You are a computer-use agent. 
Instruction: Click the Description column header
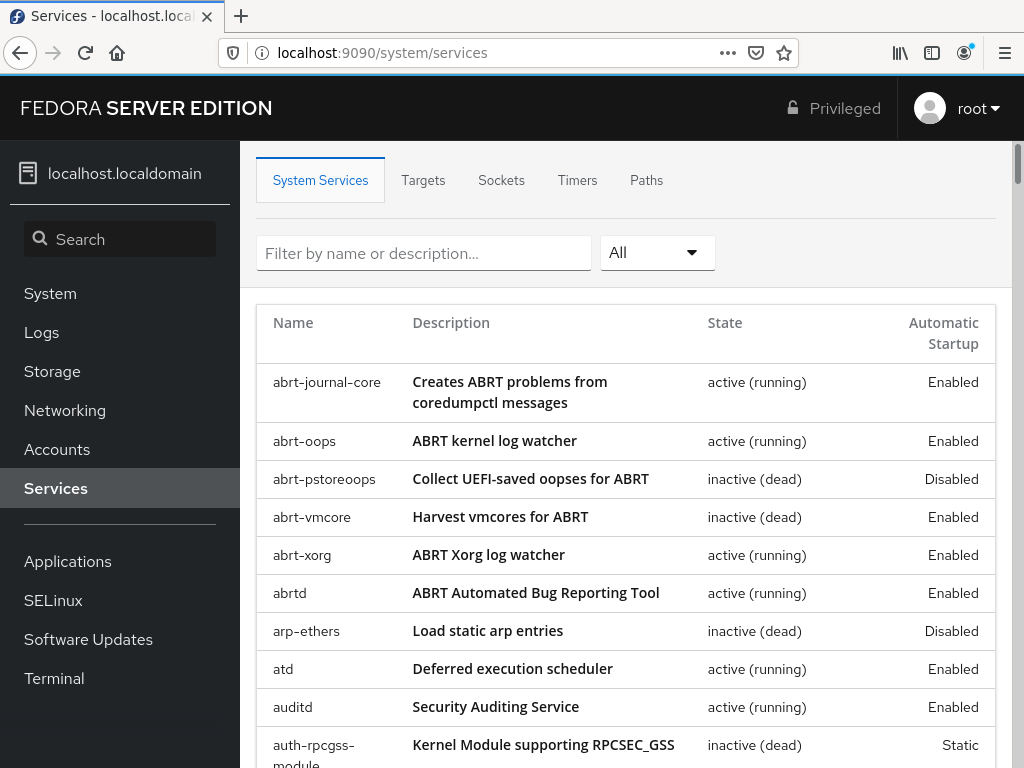click(451, 323)
